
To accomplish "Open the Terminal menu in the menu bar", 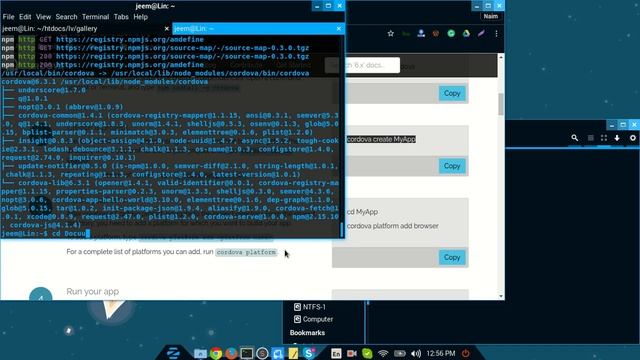I will [x=96, y=17].
